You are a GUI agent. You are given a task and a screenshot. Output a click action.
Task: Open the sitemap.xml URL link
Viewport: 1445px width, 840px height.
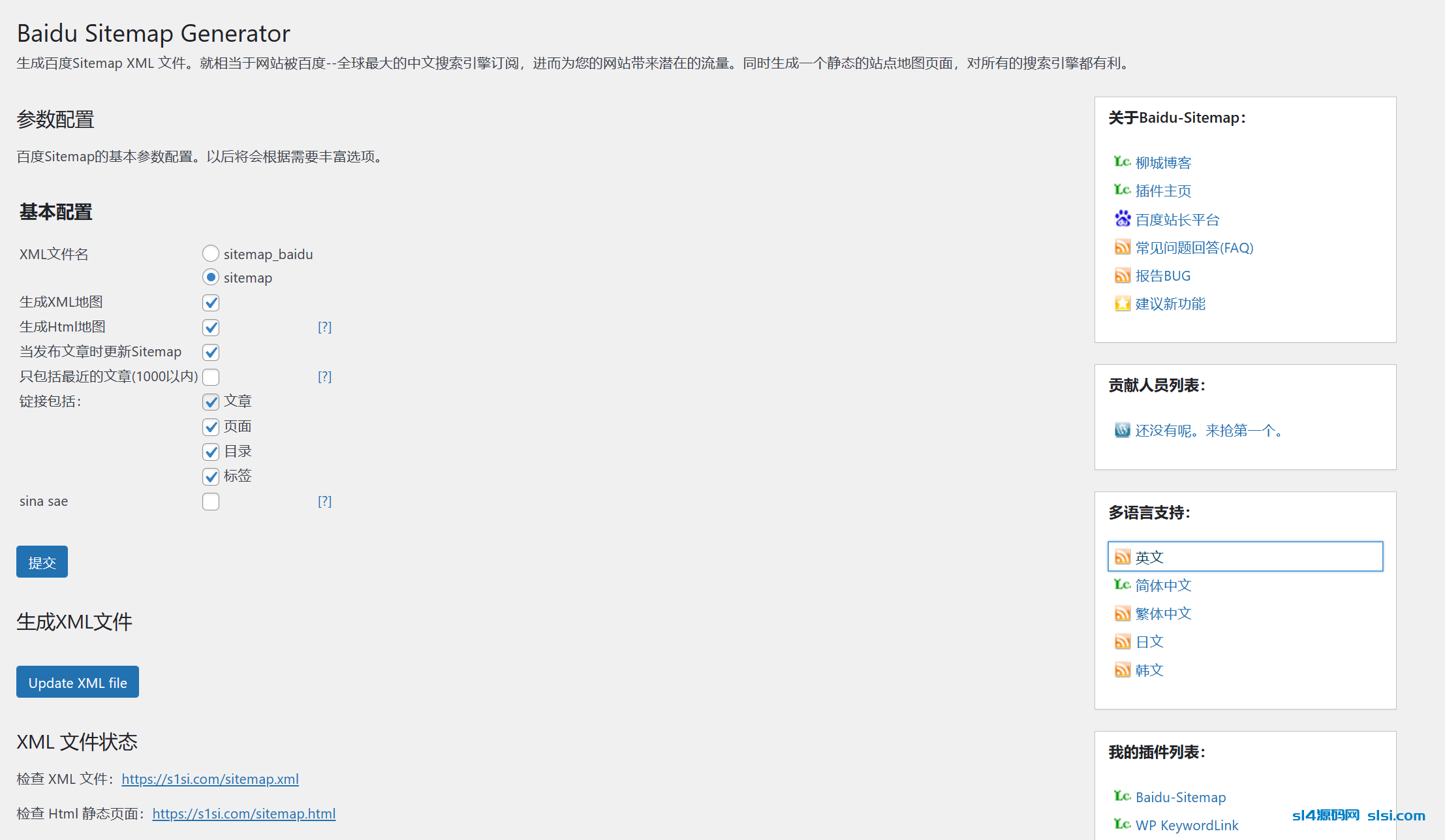point(210,779)
